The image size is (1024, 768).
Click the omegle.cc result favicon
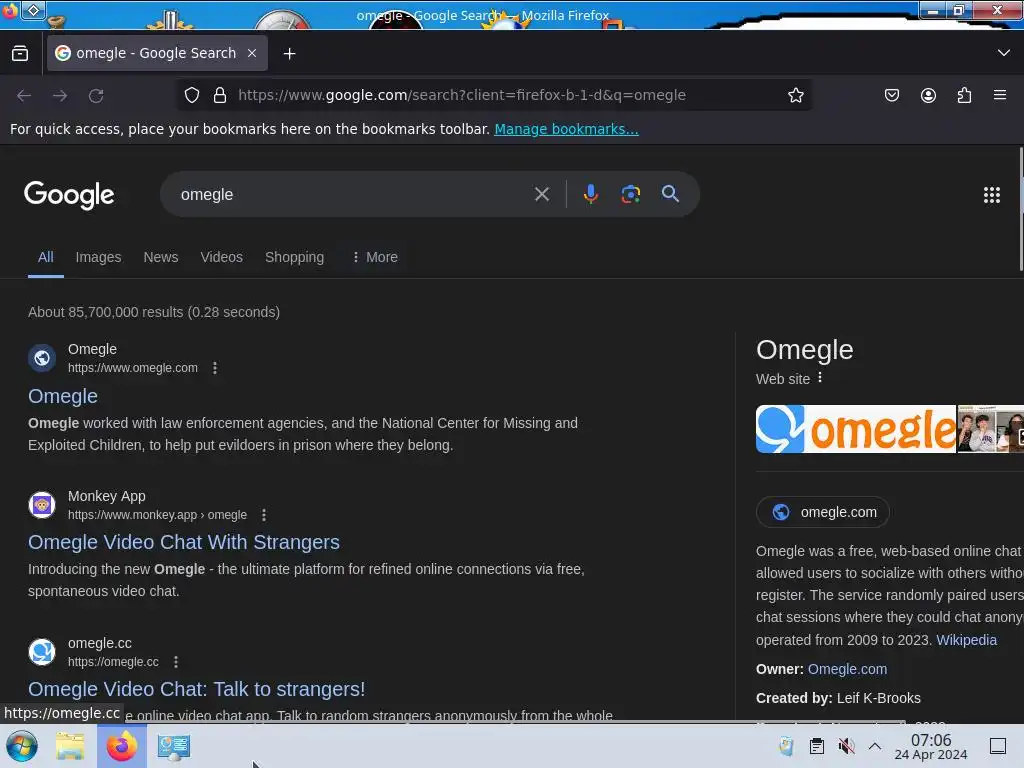(42, 652)
